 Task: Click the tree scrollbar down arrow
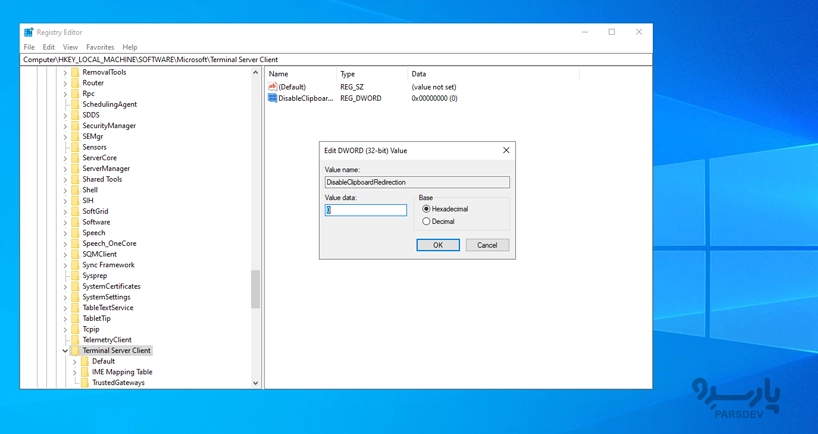point(255,383)
